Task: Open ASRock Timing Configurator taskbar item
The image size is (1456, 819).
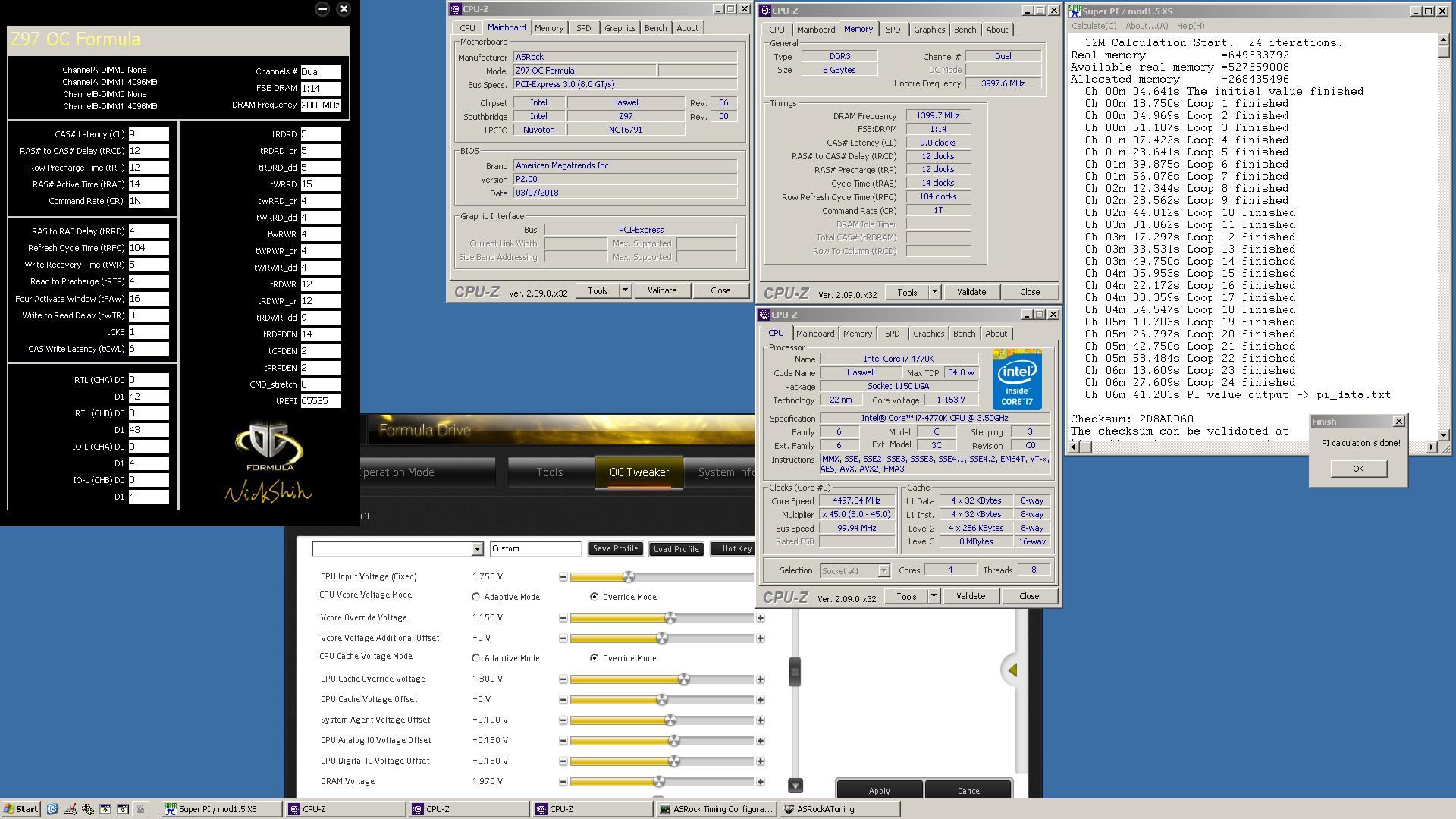Action: pyautogui.click(x=715, y=809)
